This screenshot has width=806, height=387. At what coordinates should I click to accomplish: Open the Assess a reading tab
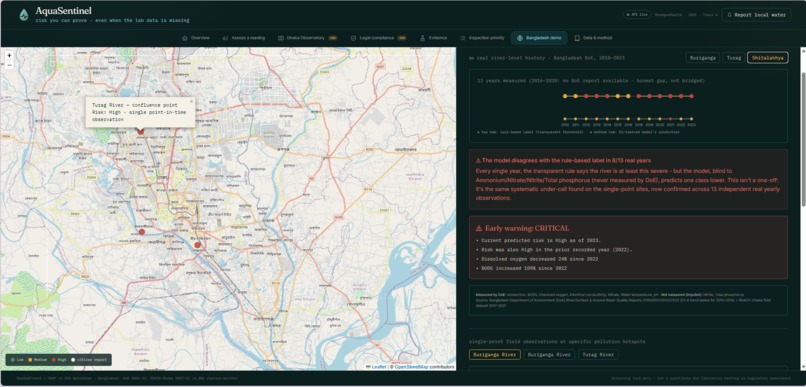244,38
